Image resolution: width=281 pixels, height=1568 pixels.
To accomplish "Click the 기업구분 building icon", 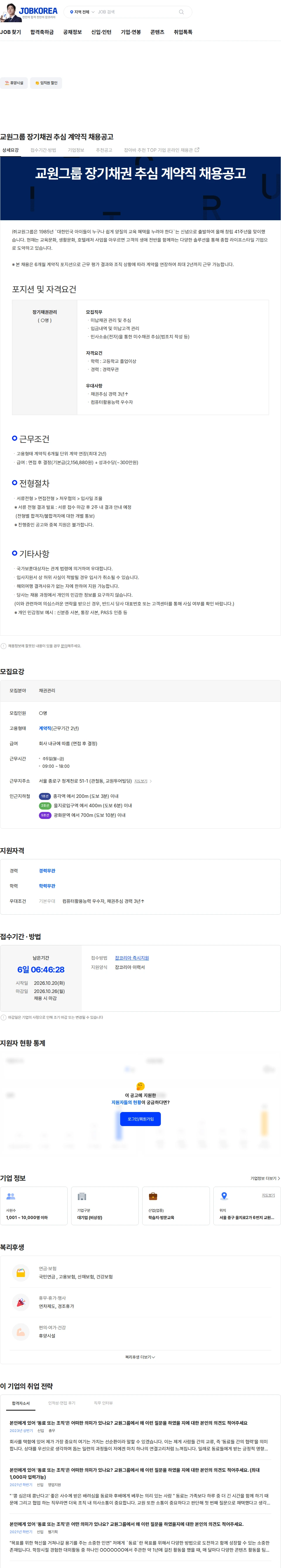I will click(82, 1196).
